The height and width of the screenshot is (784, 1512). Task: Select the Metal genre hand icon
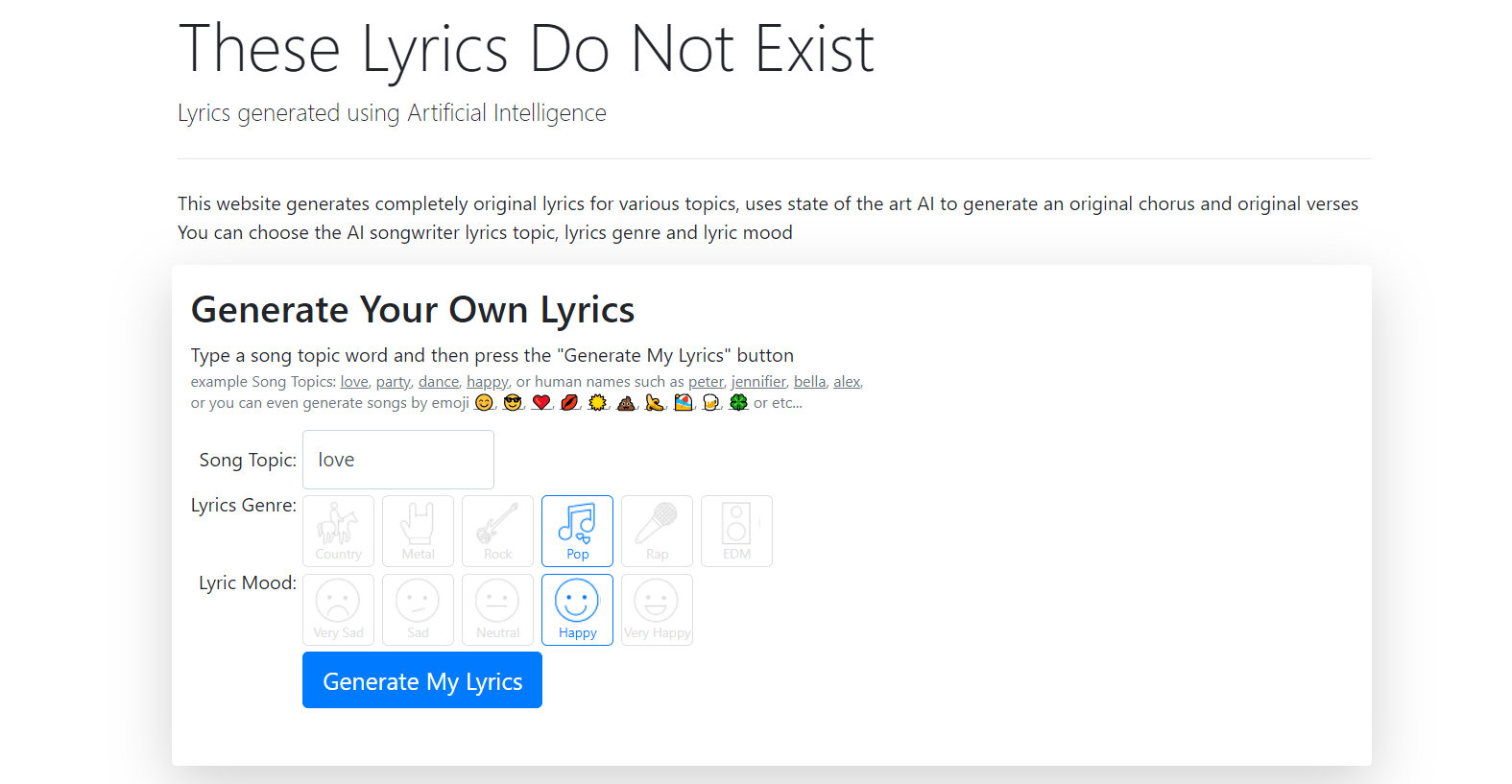(418, 531)
